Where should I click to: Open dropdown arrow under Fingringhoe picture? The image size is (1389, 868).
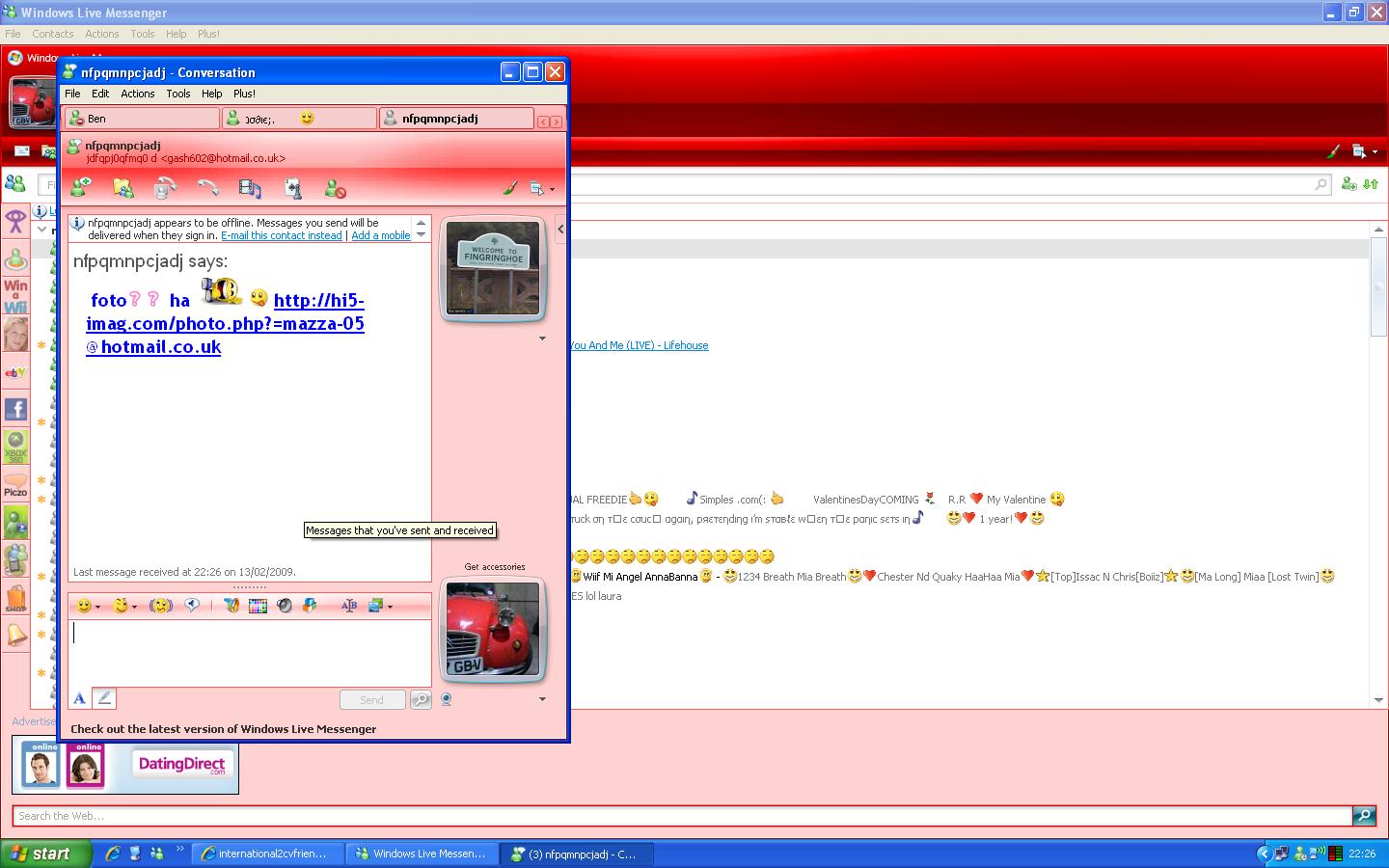tap(542, 339)
